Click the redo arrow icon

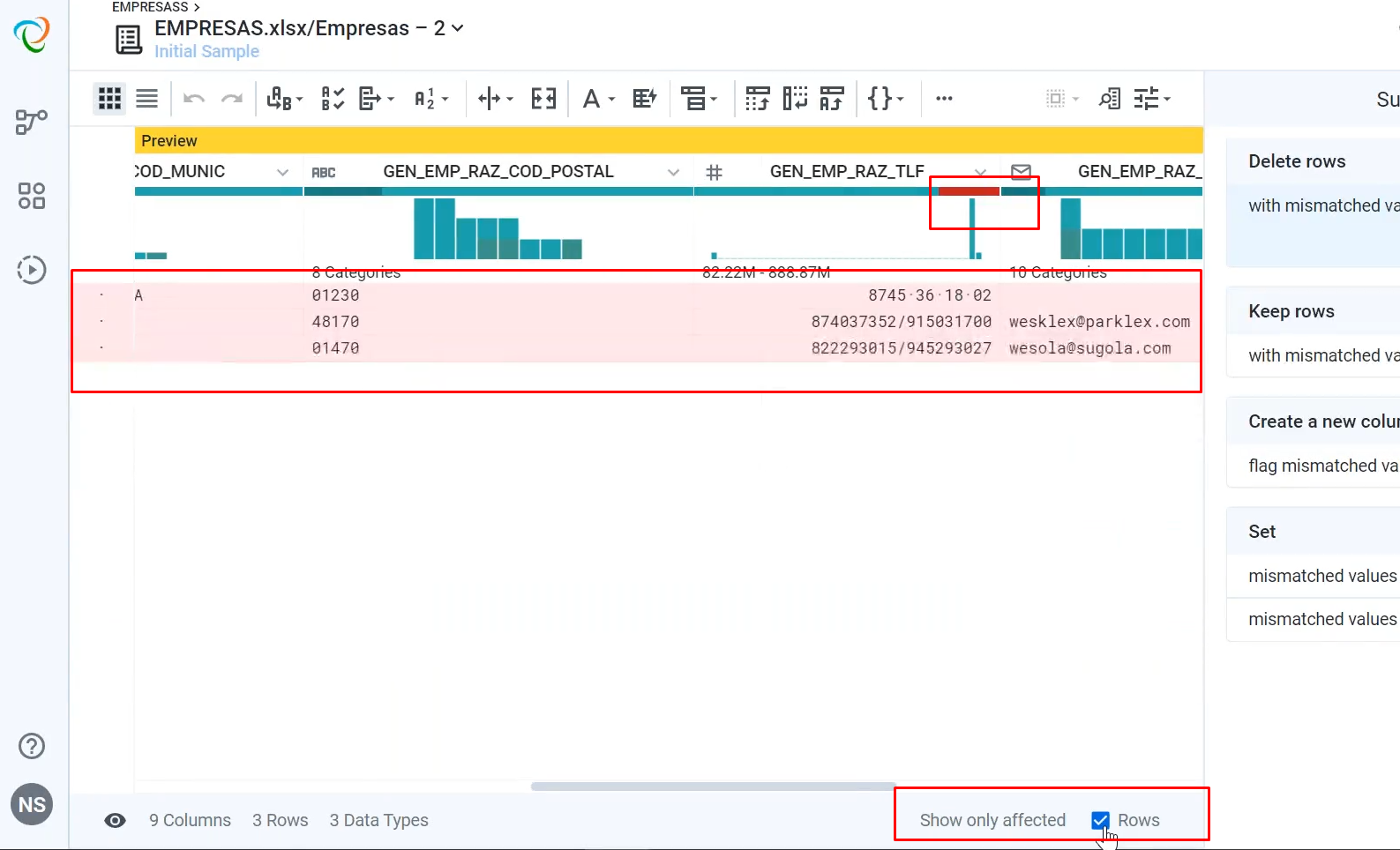pyautogui.click(x=232, y=99)
